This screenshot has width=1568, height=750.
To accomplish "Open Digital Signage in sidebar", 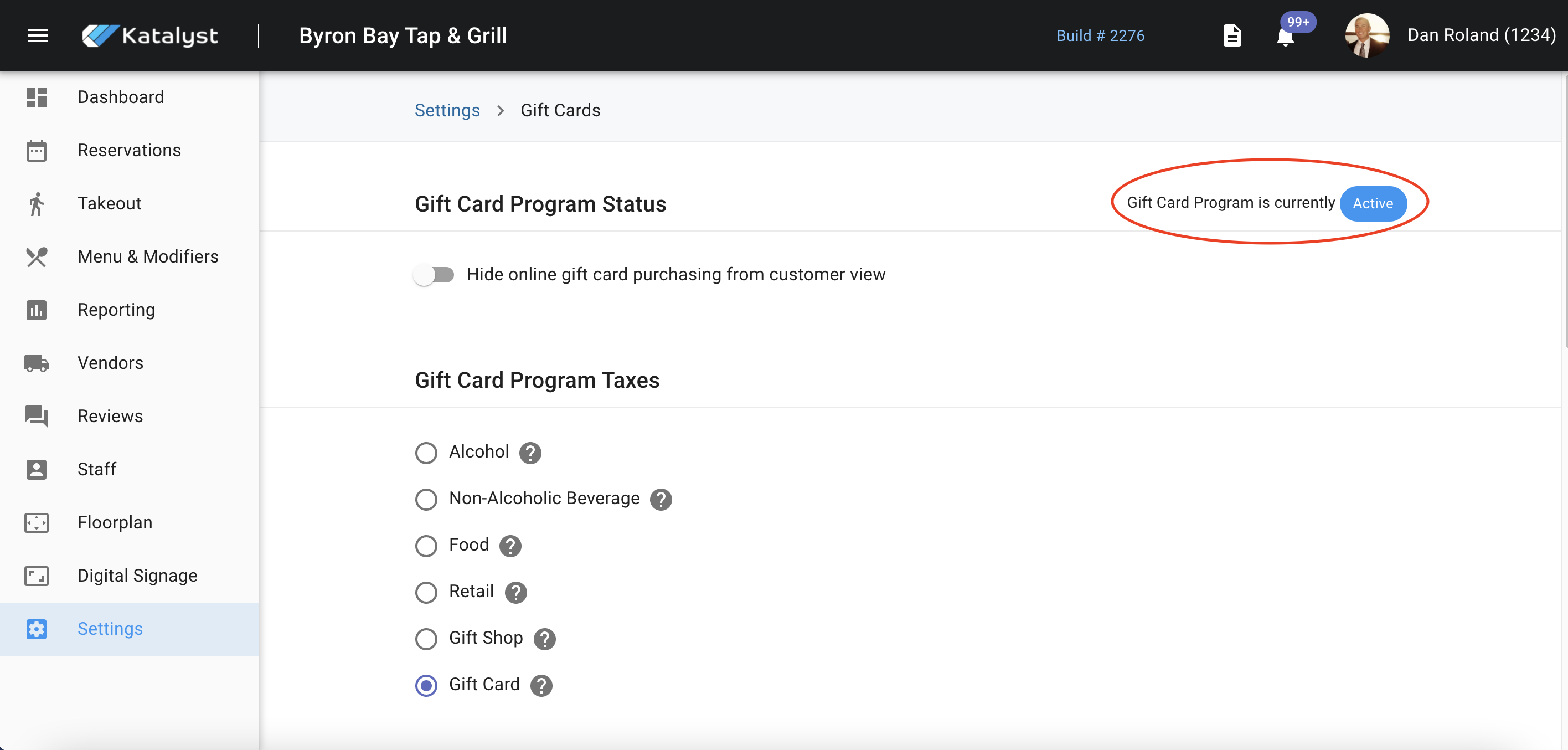I will pos(137,576).
